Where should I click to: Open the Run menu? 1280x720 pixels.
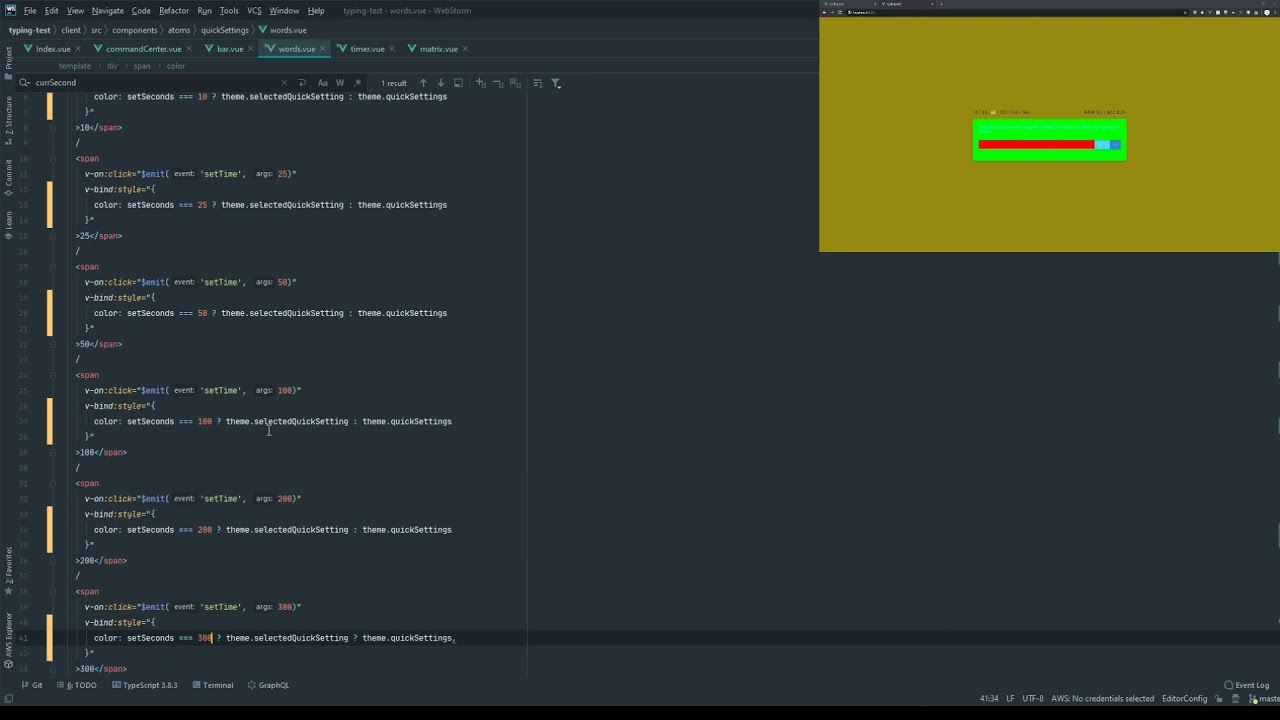(204, 11)
